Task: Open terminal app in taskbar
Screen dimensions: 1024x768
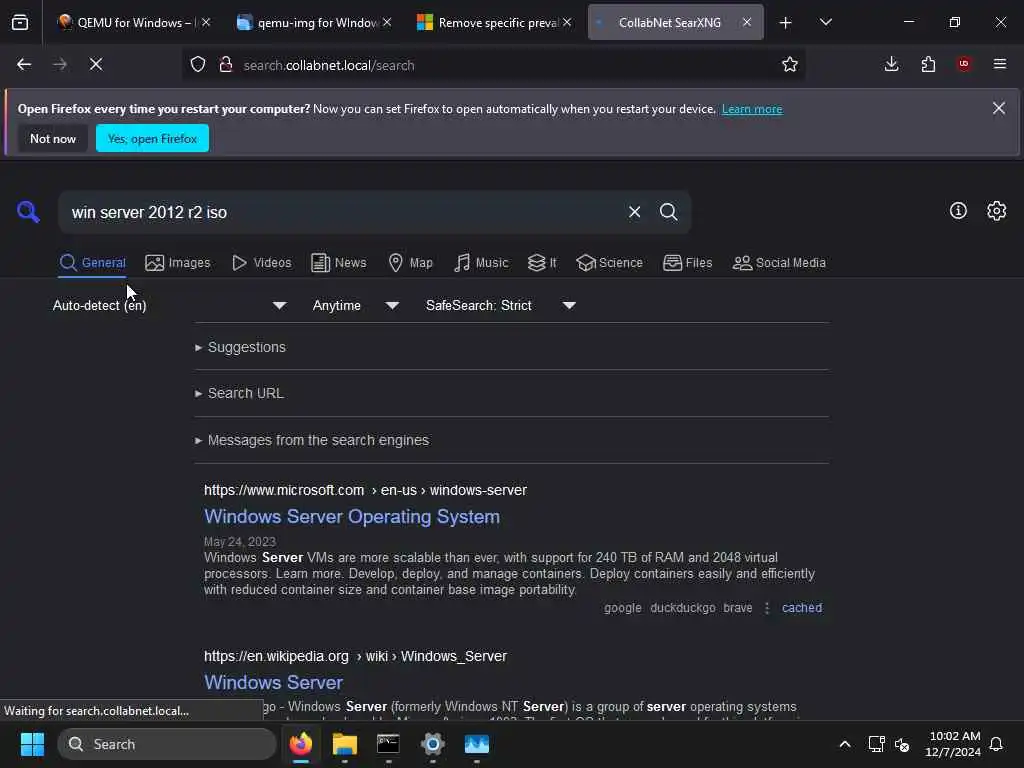Action: pyautogui.click(x=388, y=744)
